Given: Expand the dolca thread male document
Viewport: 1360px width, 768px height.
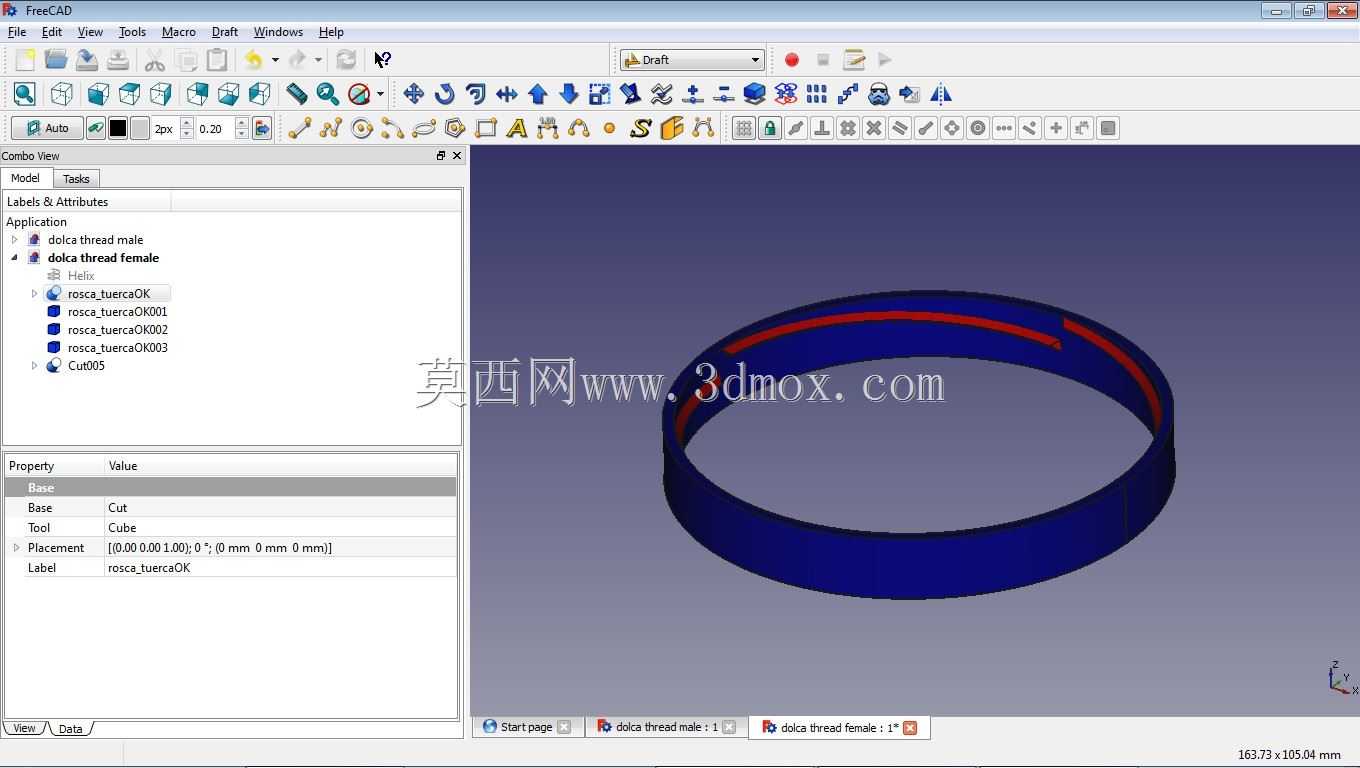Looking at the screenshot, I should (14, 240).
